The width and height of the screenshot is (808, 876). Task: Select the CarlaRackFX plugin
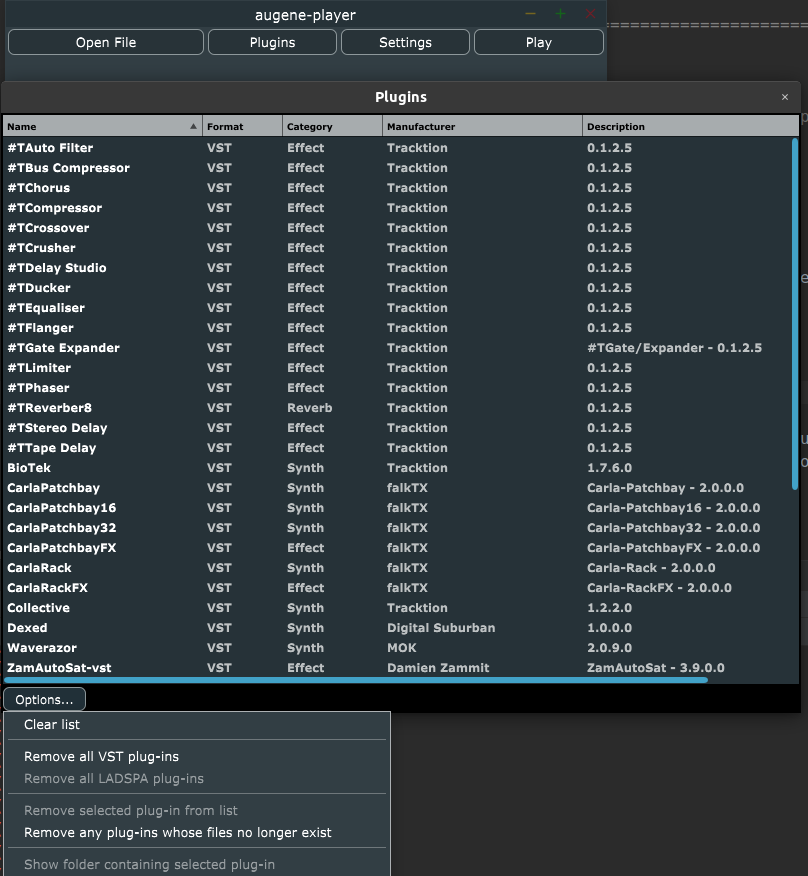398,588
